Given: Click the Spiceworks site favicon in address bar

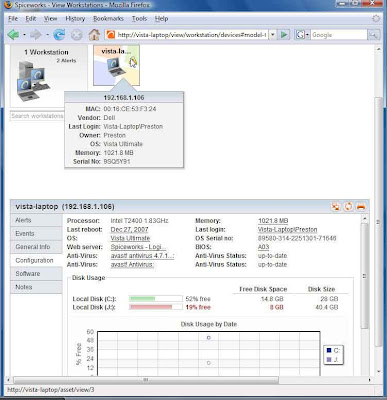Looking at the screenshot, I should [111, 35].
